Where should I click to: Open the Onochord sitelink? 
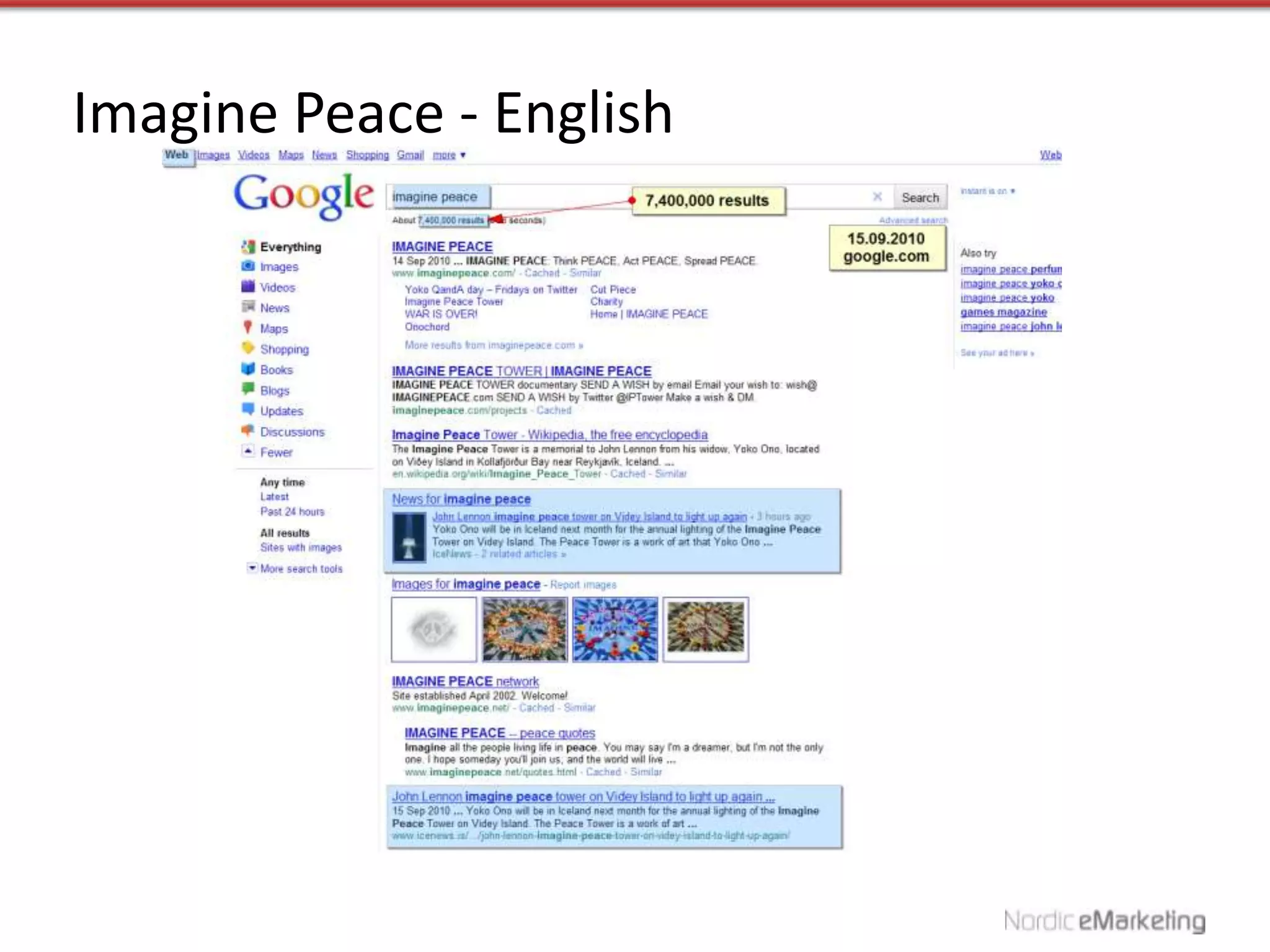(427, 327)
